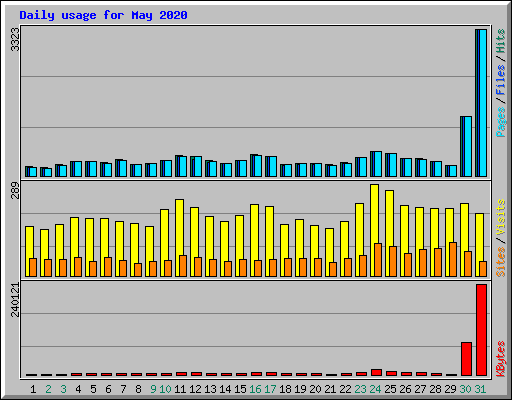Click the small red KBytes bar for day 24
The width and height of the screenshot is (512, 400).
[376, 372]
